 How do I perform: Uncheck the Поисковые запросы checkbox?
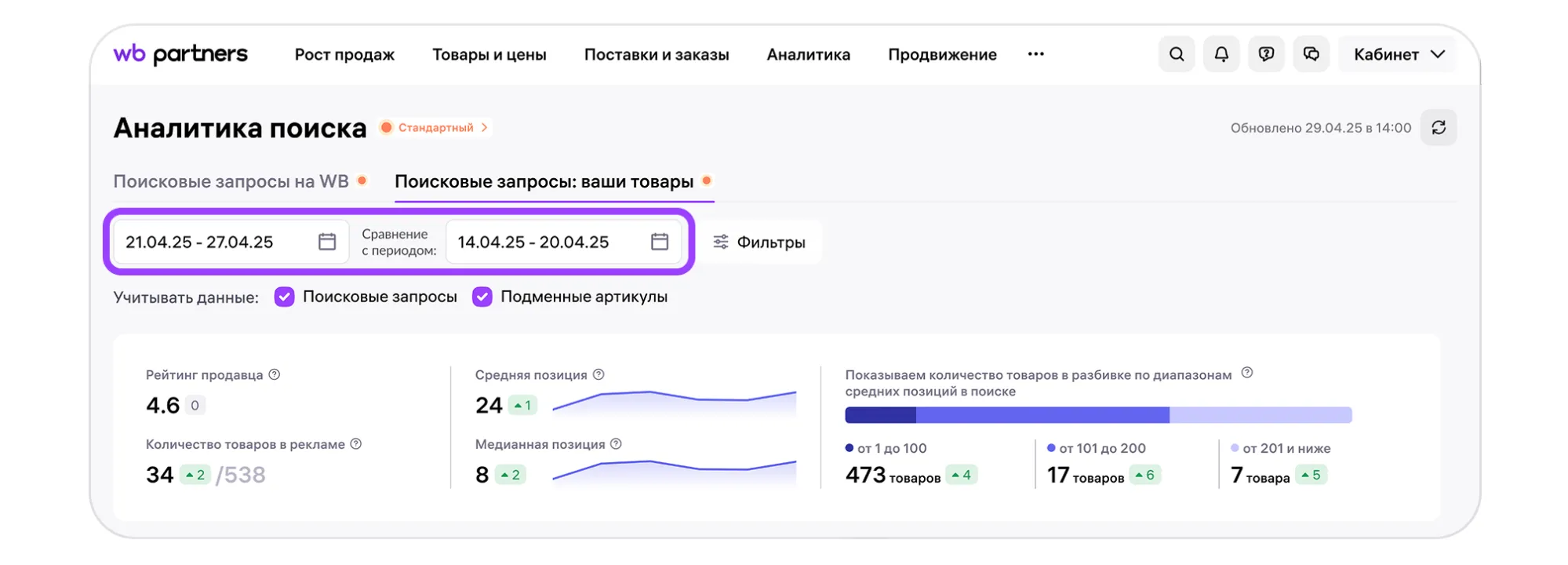coord(285,297)
